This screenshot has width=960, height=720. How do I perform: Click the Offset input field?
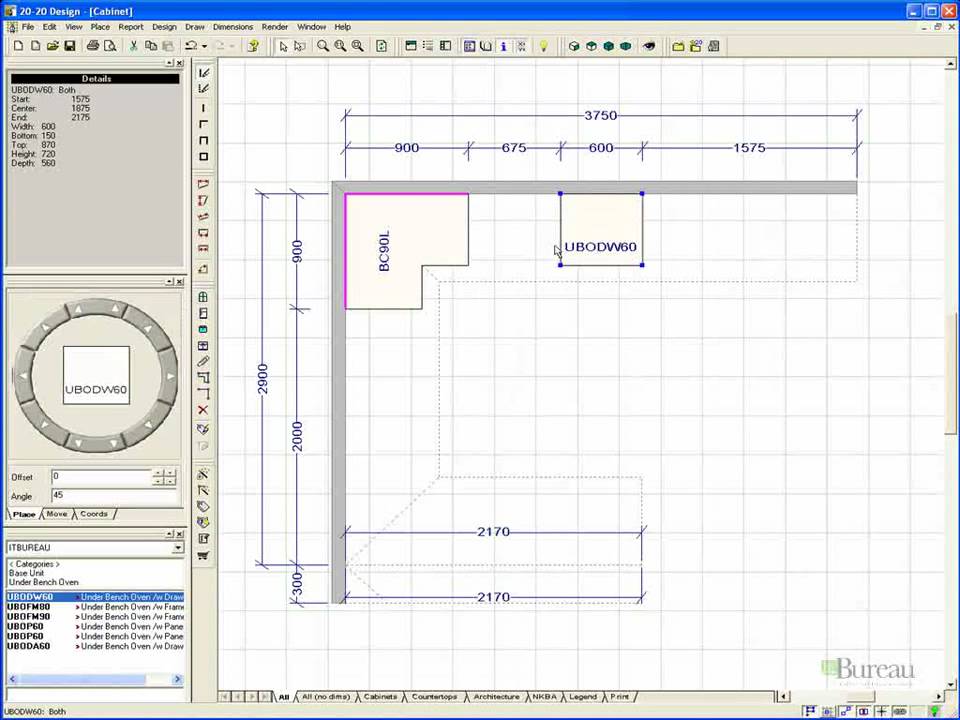point(101,477)
